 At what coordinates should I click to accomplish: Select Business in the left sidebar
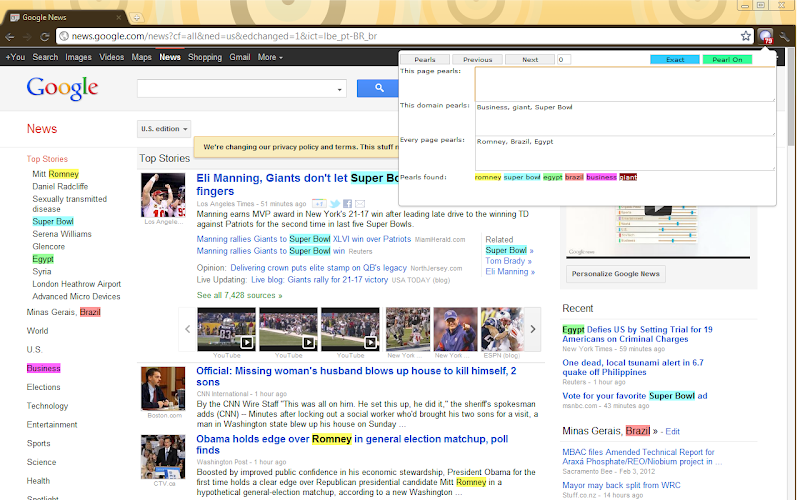(43, 368)
